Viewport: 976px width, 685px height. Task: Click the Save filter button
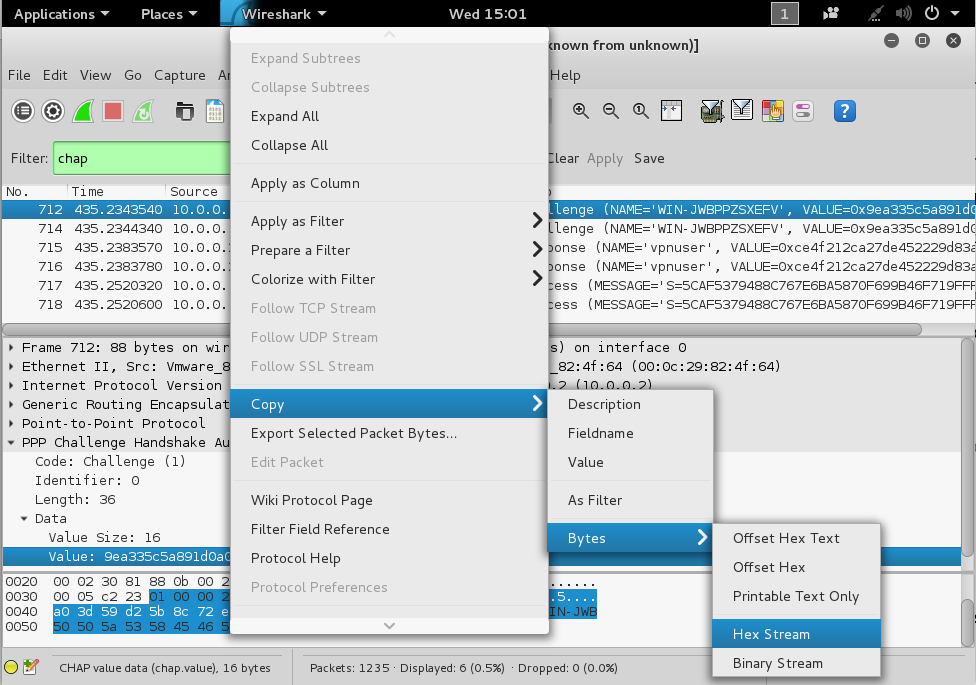(649, 158)
